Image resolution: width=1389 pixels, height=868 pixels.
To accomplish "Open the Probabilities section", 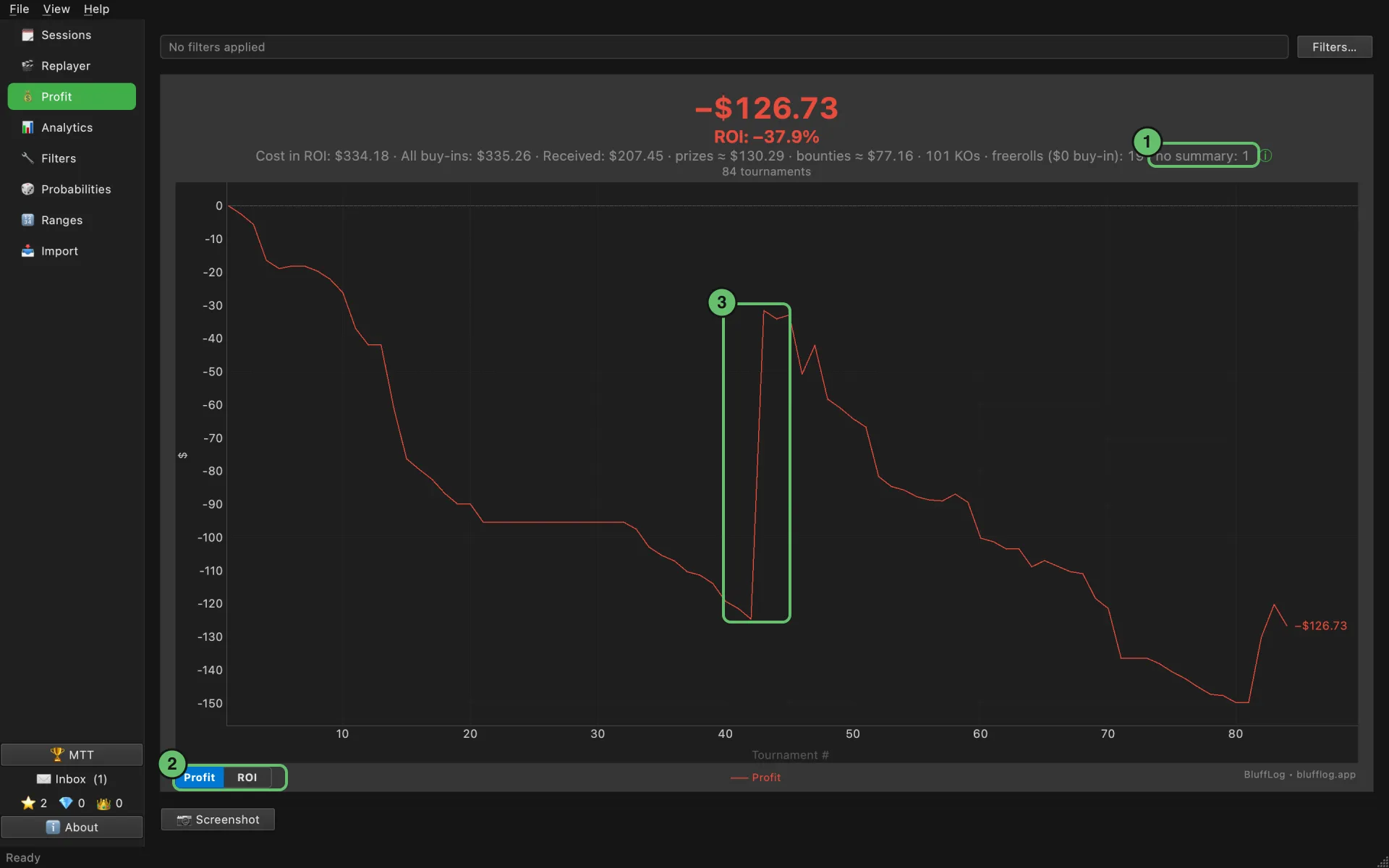I will tap(72, 190).
